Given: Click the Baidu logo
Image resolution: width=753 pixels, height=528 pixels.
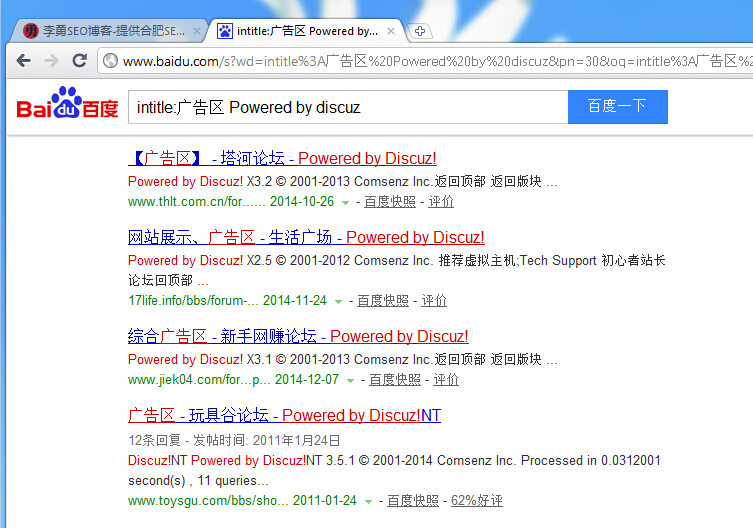Looking at the screenshot, I should click(67, 103).
